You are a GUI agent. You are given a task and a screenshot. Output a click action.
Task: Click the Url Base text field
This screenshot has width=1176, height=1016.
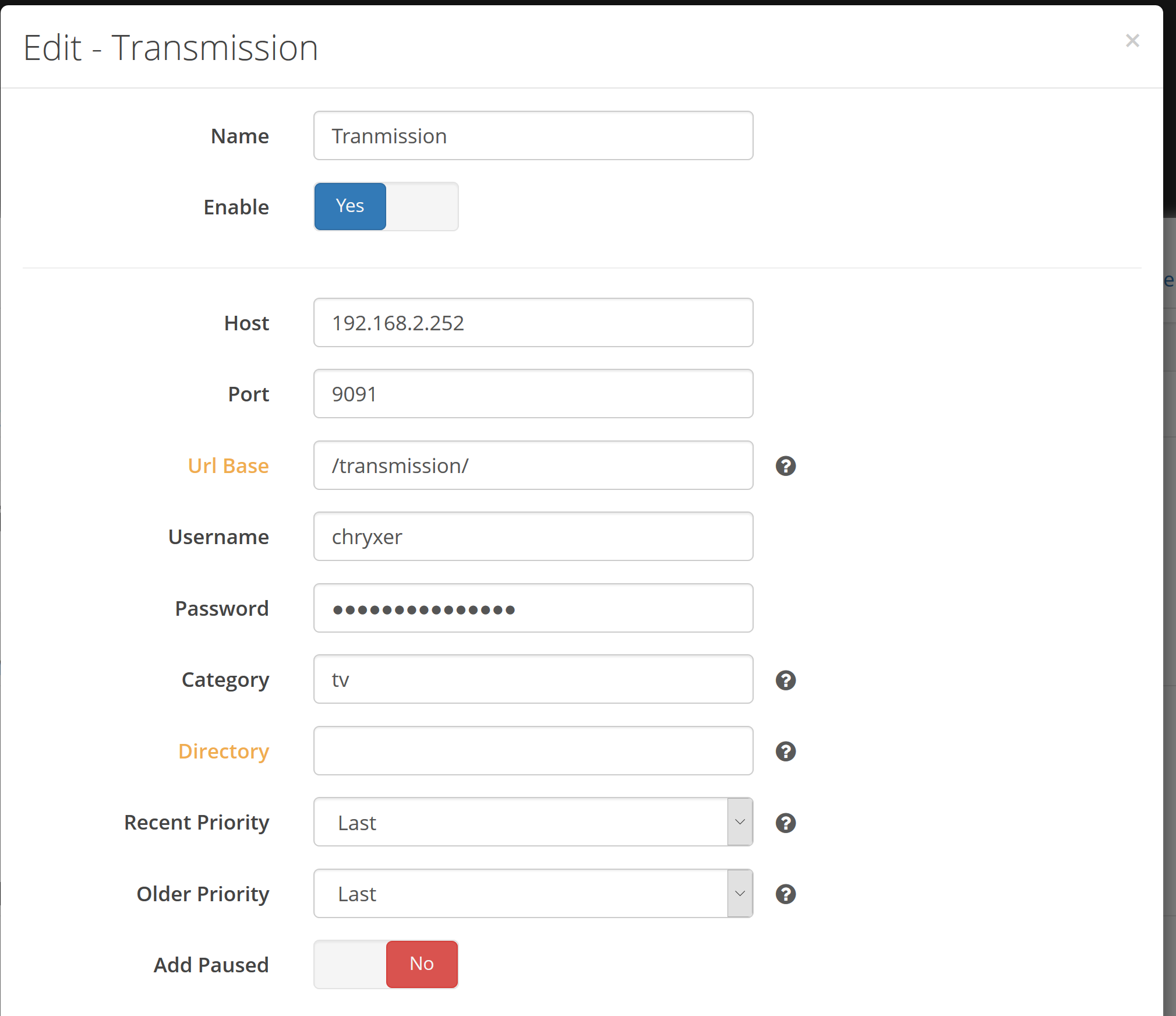(x=532, y=465)
